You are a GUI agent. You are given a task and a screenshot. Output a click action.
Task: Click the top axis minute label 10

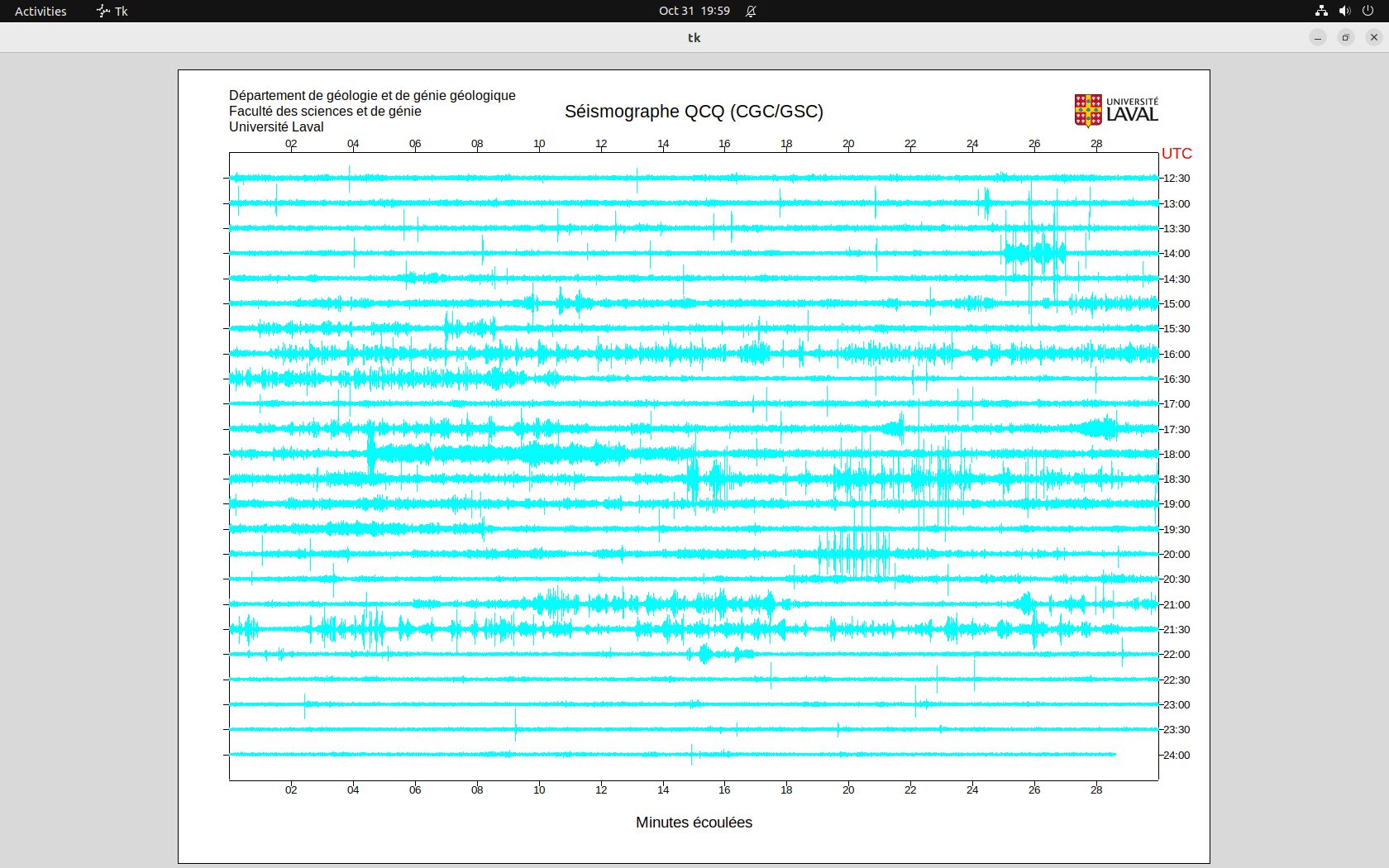click(539, 144)
